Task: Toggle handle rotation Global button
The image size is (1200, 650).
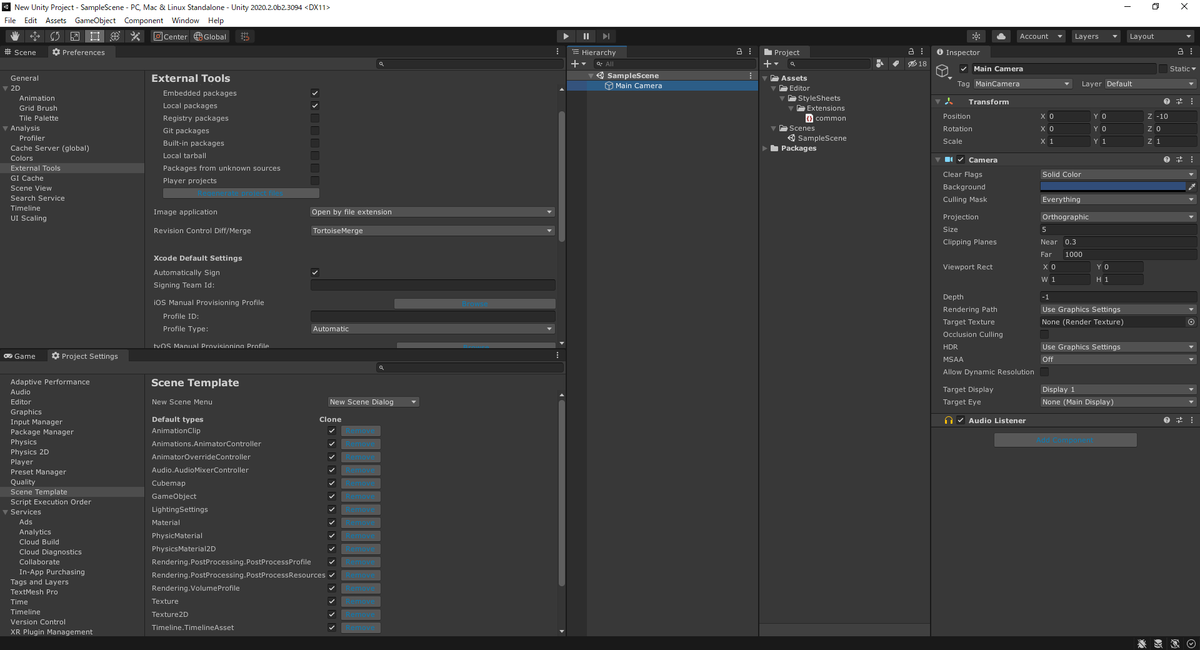Action: [x=210, y=36]
